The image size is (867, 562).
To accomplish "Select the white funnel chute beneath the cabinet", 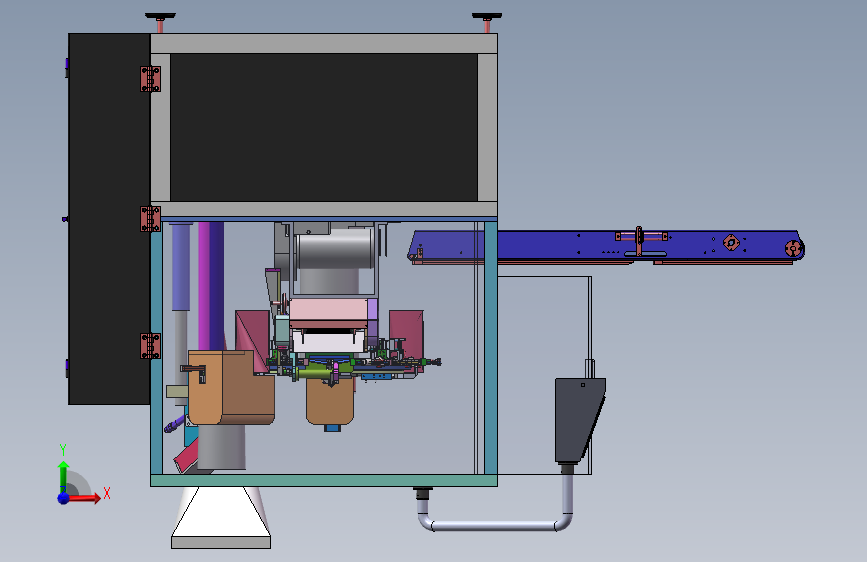I will [x=221, y=512].
